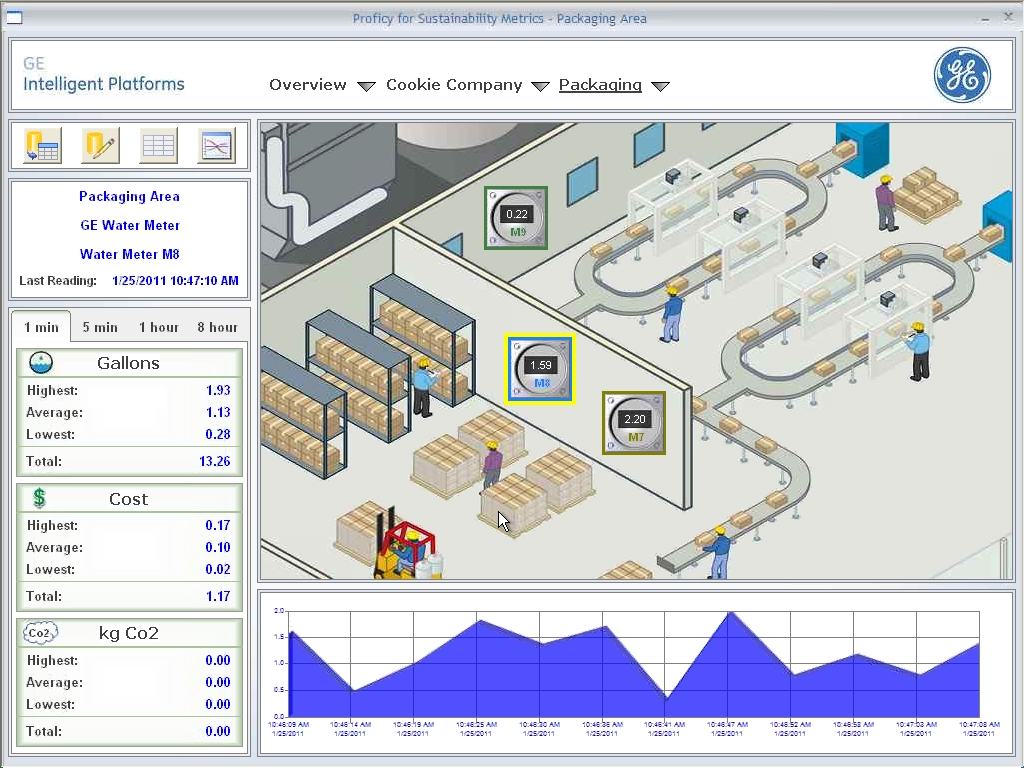Click the kg Co2 section header
Viewport: 1024px width, 768px height.
click(x=129, y=633)
